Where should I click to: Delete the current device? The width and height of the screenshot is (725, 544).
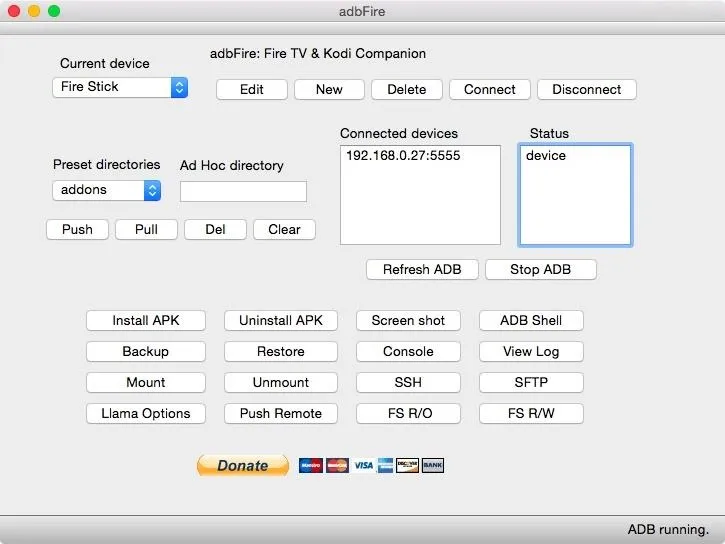[x=406, y=89]
